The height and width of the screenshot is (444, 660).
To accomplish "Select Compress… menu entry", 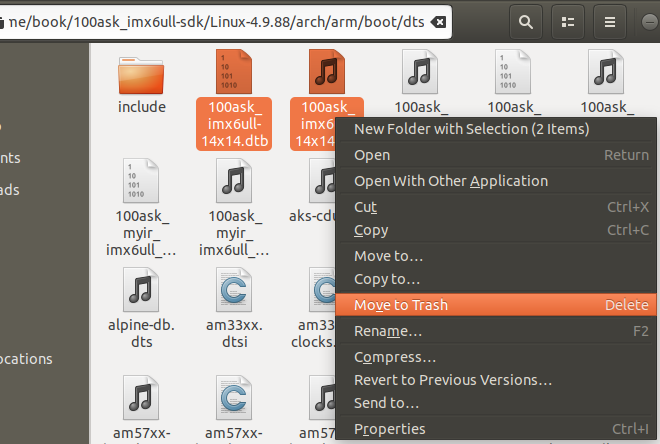I will [x=496, y=357].
